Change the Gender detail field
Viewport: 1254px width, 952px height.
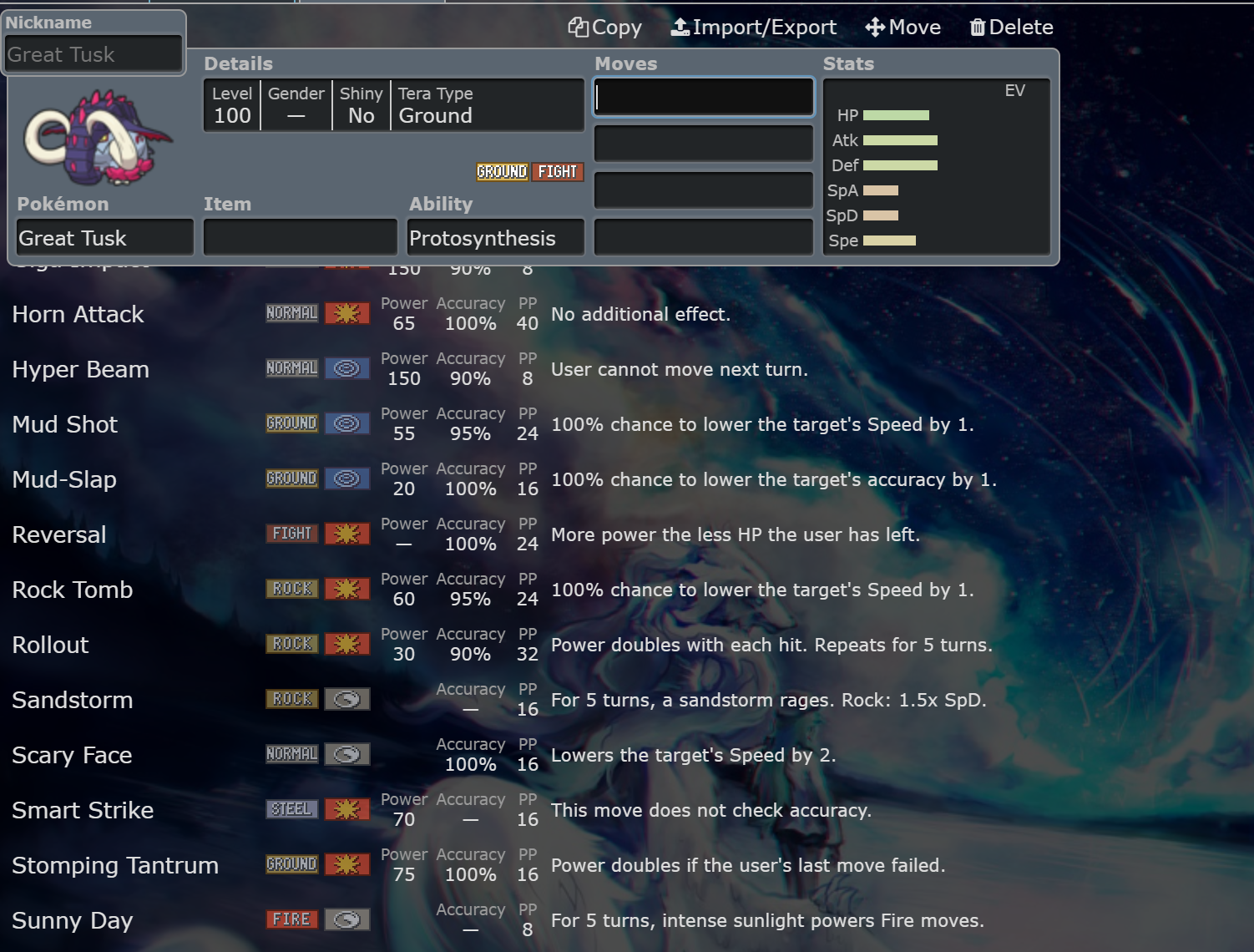click(x=296, y=106)
